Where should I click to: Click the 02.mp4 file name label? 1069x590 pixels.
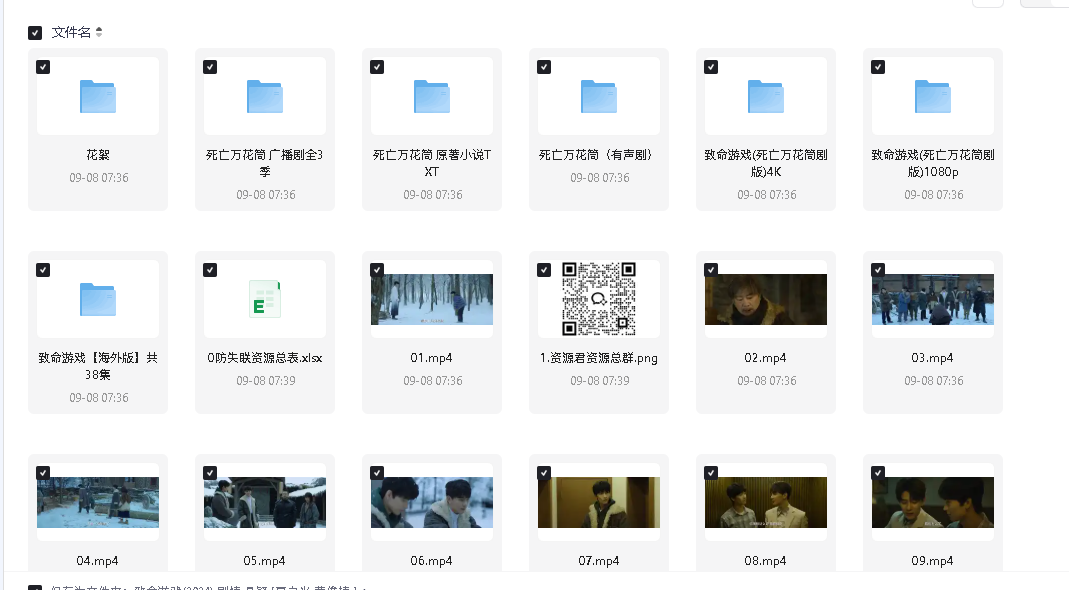[765, 358]
